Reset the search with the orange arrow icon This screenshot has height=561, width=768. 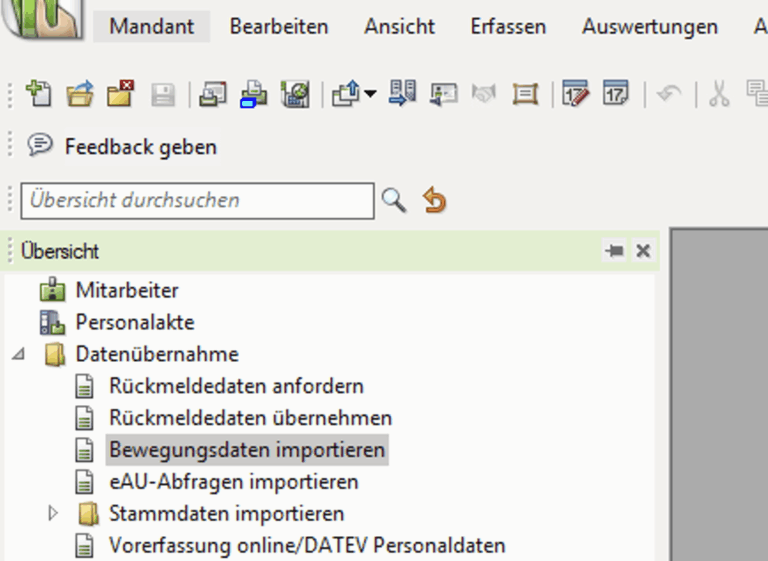click(434, 200)
